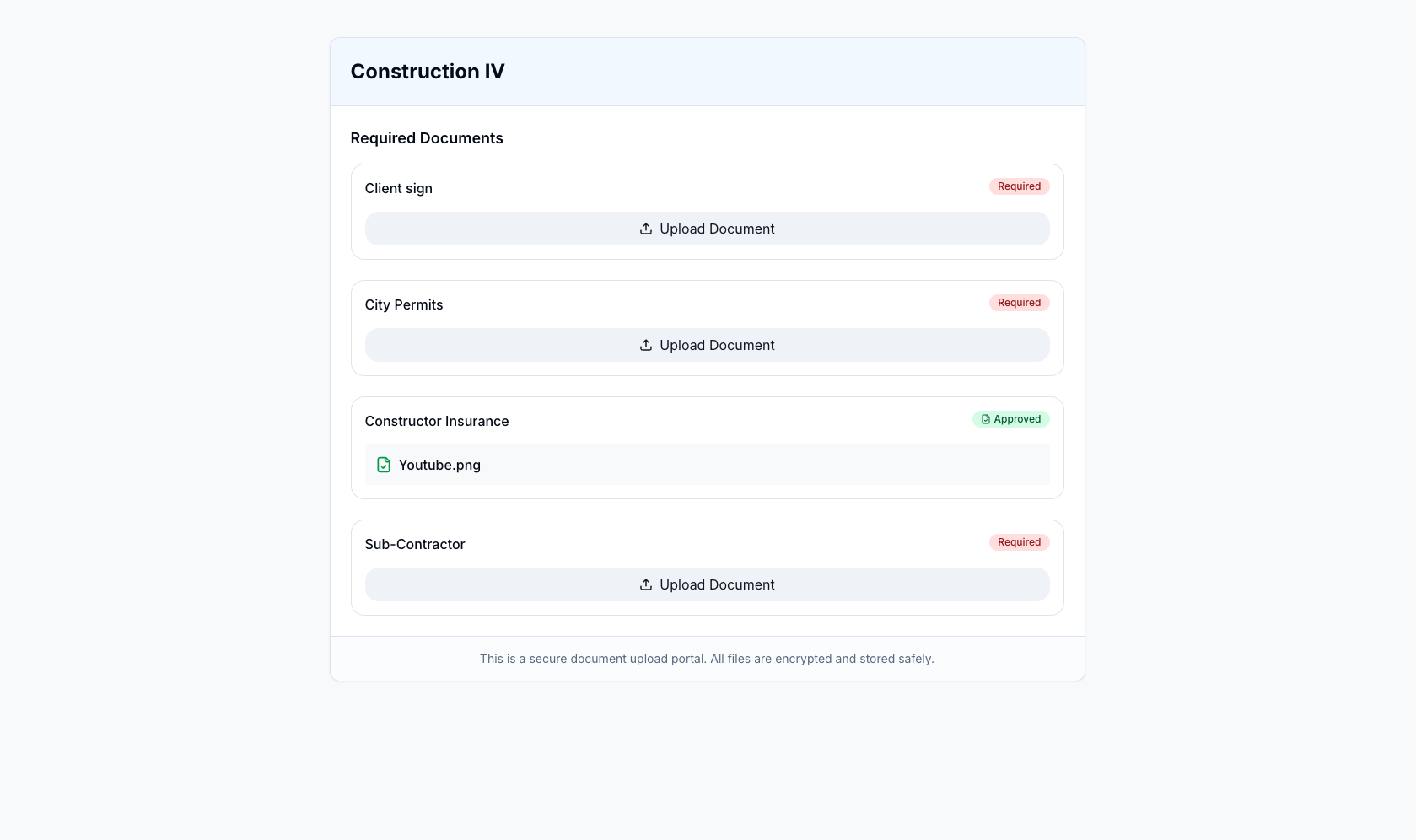Click the Required Documents section heading
The height and width of the screenshot is (840, 1416).
427,138
